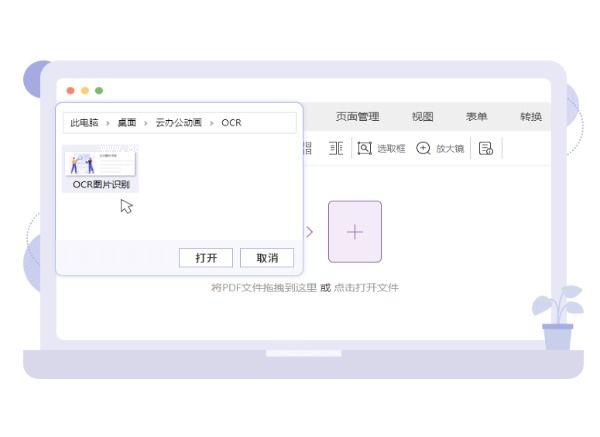Viewport: 600px width, 437px height.
Task: Switch to the 视图 tab
Action: [422, 117]
